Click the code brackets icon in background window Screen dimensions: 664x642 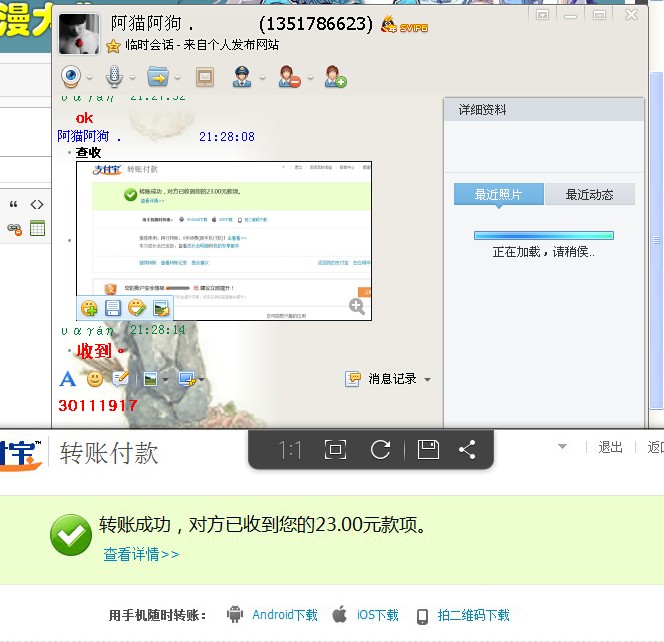(x=37, y=205)
